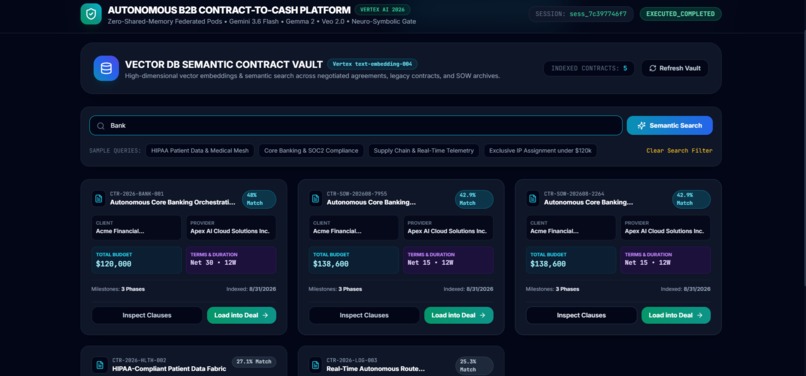
Task: Focus the search field containing Bank
Action: pyautogui.click(x=356, y=126)
